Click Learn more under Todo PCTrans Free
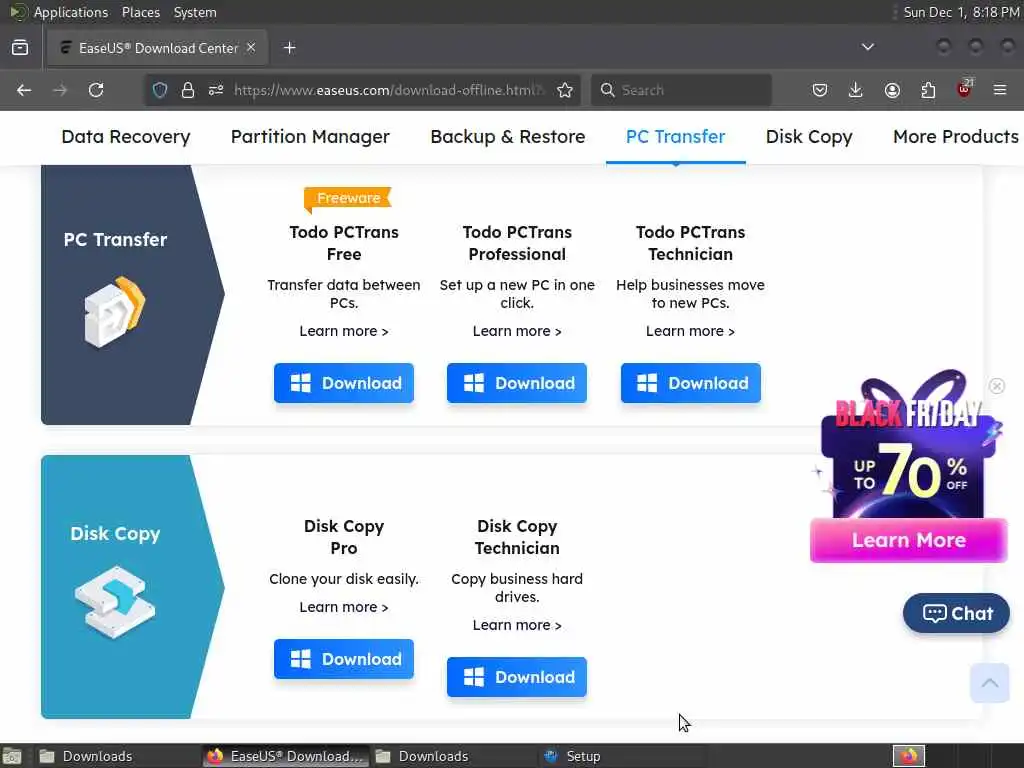This screenshot has width=1024, height=768. click(344, 331)
